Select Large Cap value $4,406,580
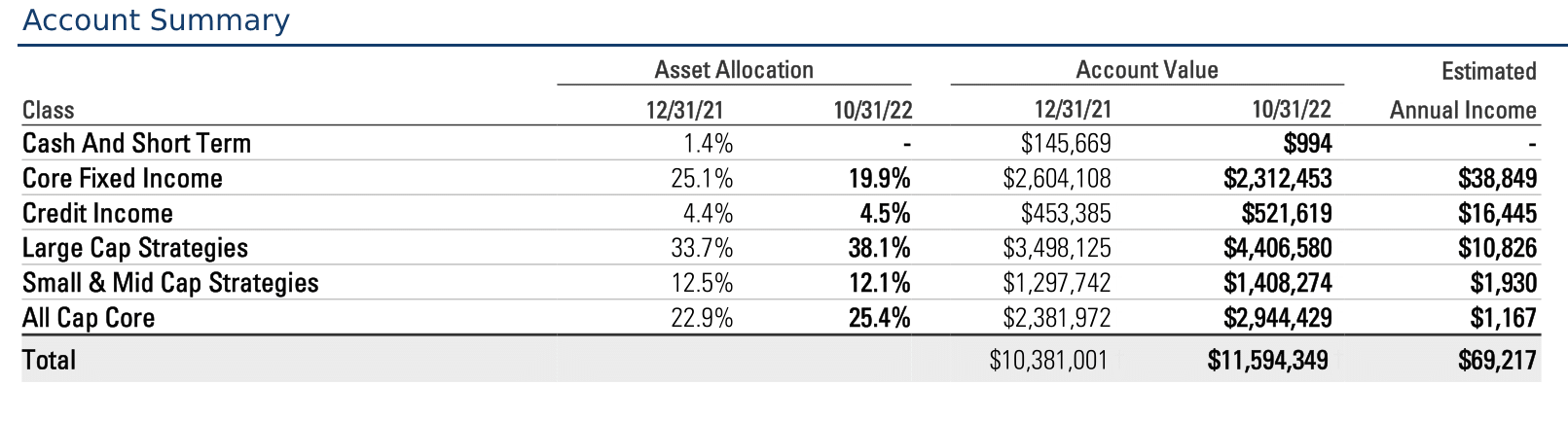Screen dimensions: 1568x421 (x=1277, y=248)
